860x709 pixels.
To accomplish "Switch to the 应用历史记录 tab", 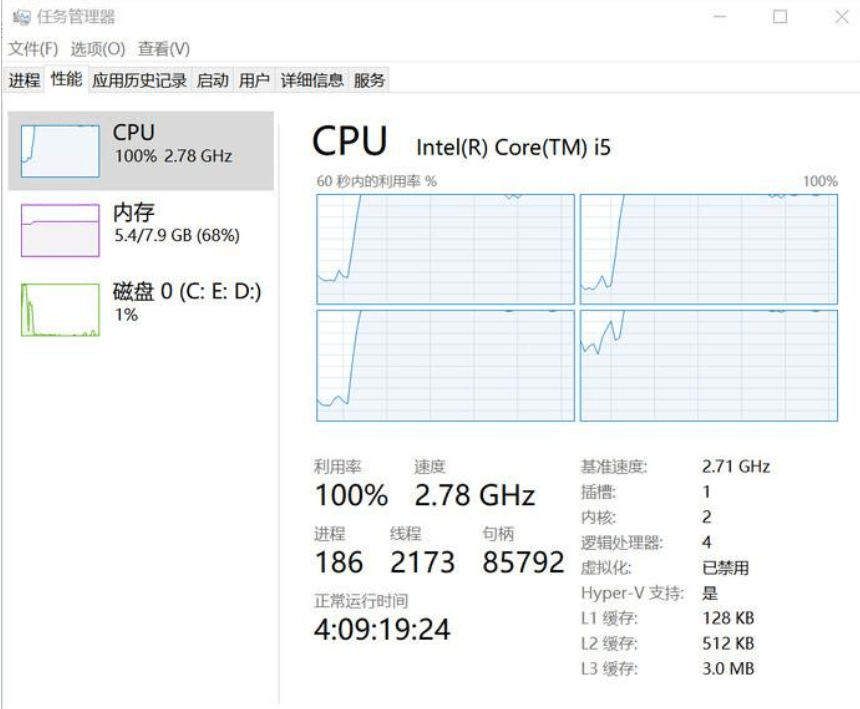I will pyautogui.click(x=139, y=81).
